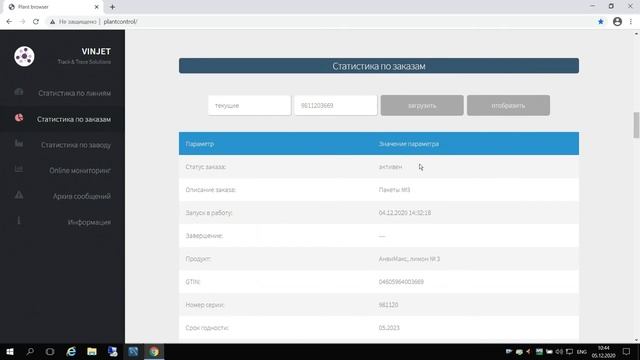Open the текущие order type dropdown

[249, 105]
